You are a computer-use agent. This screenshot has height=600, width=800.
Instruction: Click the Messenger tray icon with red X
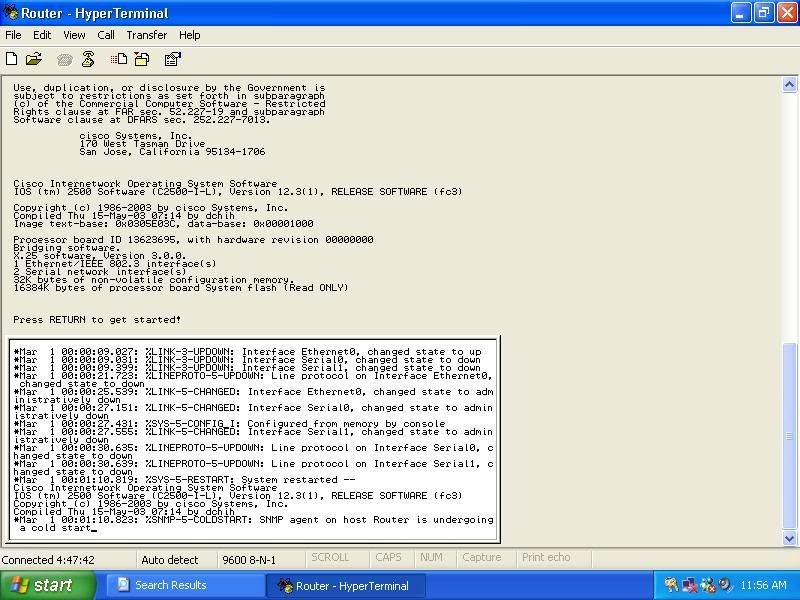pyautogui.click(x=707, y=585)
